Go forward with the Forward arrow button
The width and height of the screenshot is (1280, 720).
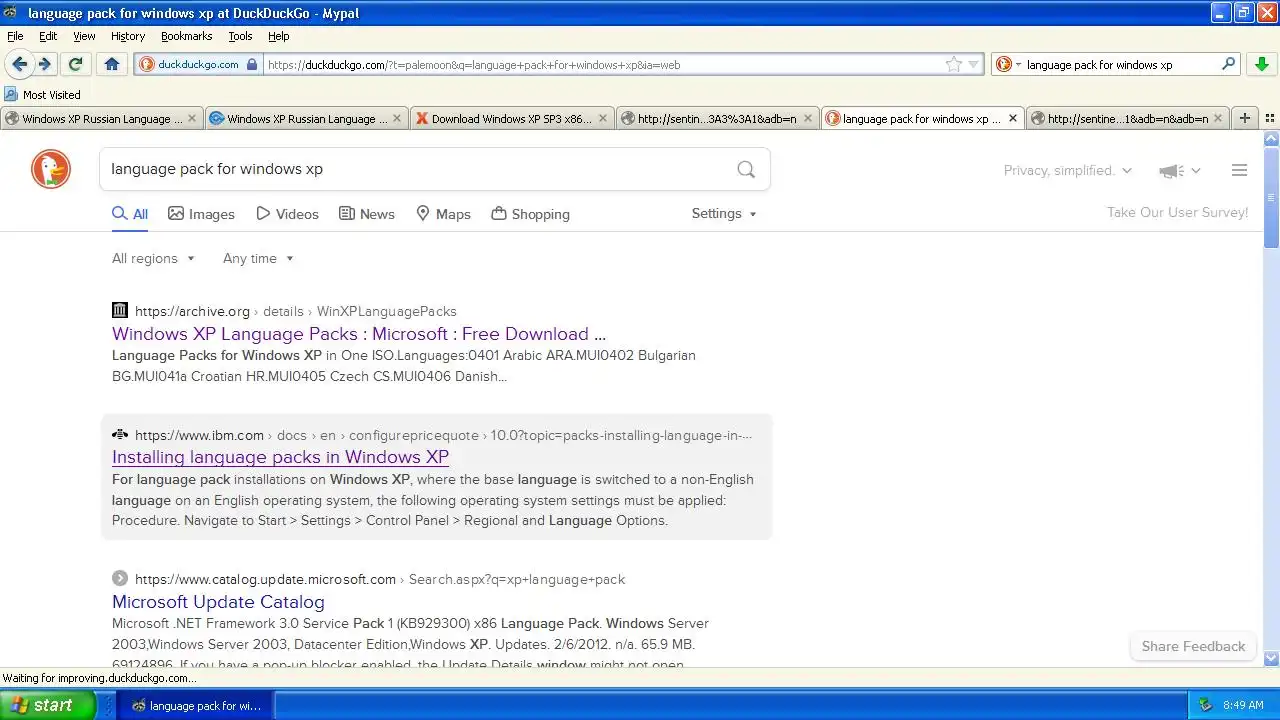[45, 64]
